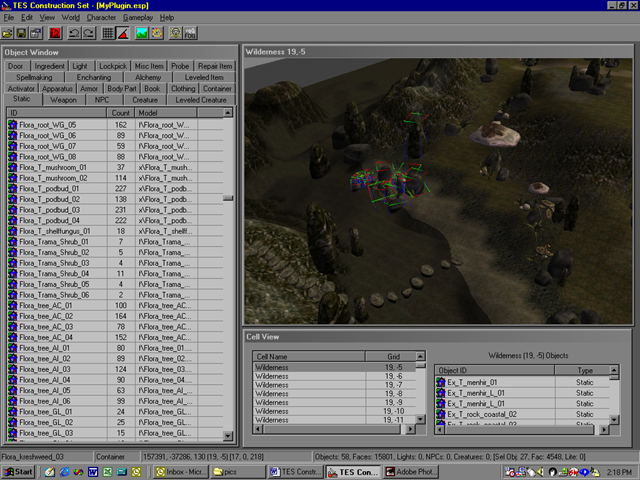Open the World menu
Viewport: 640px width, 480px height.
[70, 18]
